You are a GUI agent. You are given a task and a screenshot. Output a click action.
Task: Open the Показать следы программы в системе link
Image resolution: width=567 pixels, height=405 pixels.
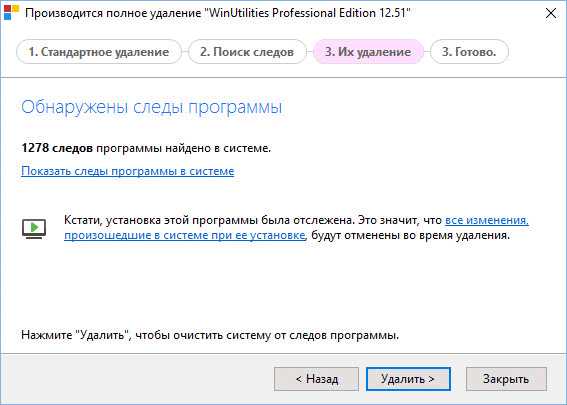point(128,171)
